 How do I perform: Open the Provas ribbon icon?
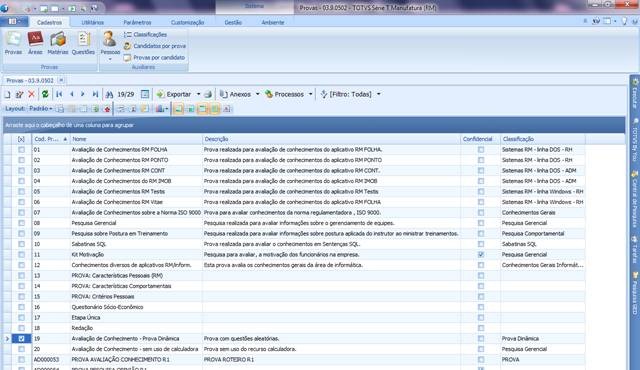click(x=13, y=43)
